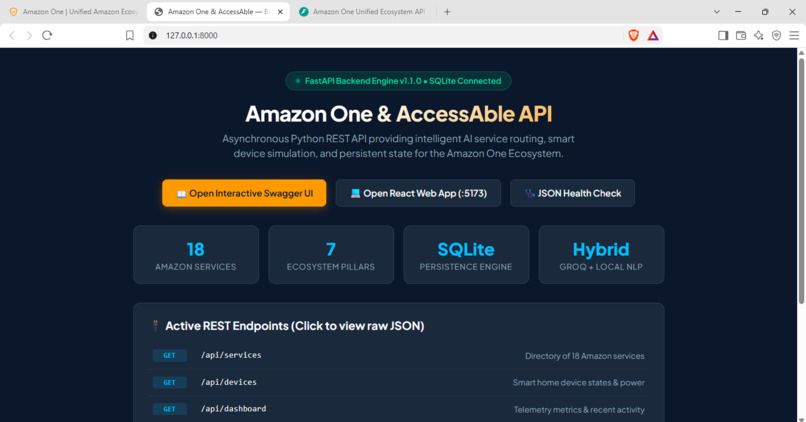This screenshot has height=422, width=806.
Task: Open the /api/devices endpoint link
Action: coord(229,382)
